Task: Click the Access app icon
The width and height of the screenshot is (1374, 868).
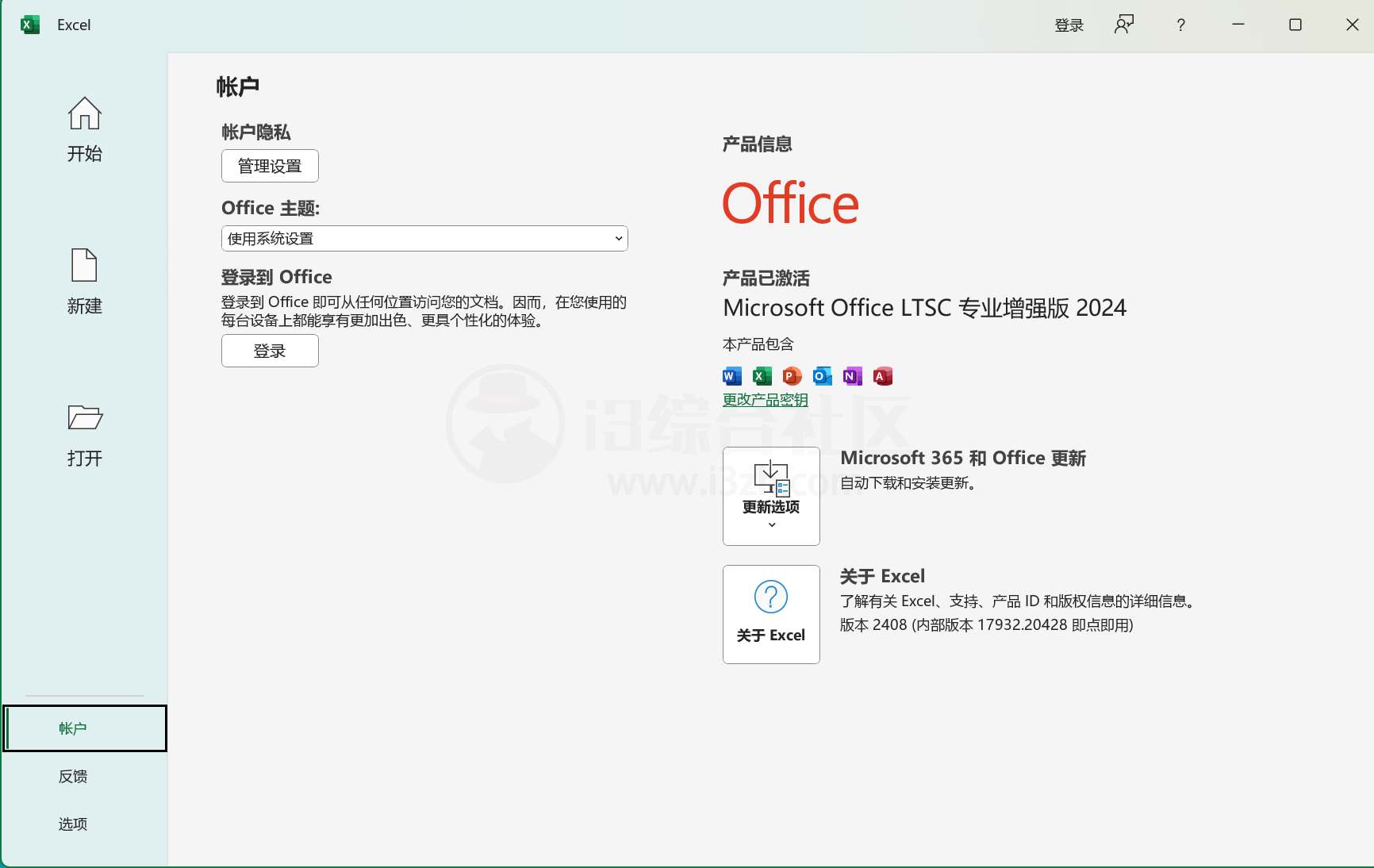Action: pos(882,376)
